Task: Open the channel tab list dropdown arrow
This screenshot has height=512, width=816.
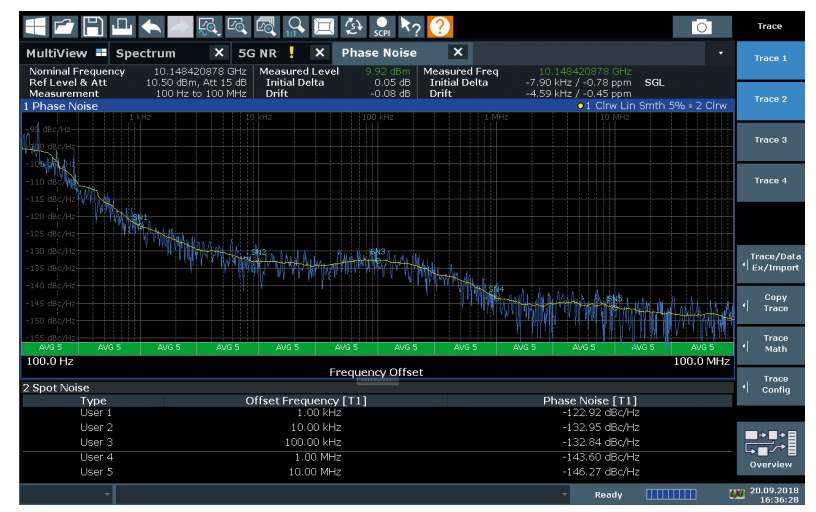Action: [721, 53]
